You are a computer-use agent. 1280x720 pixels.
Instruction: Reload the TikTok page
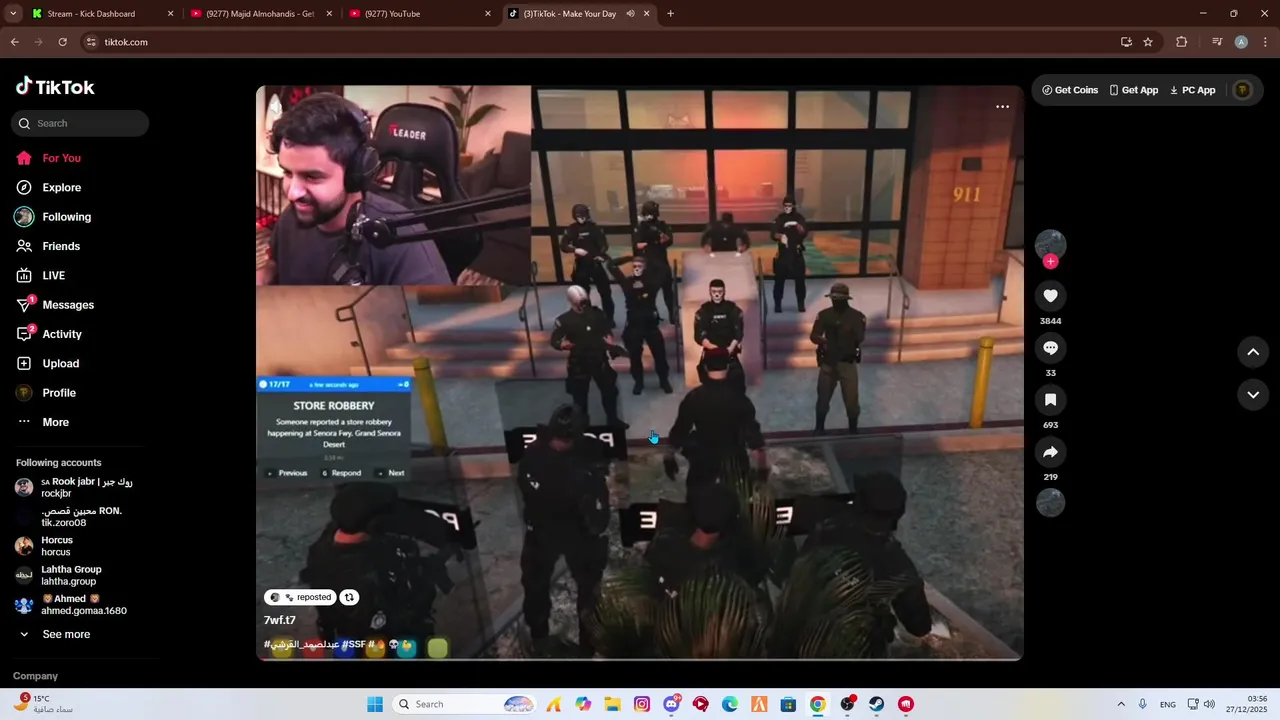[62, 42]
